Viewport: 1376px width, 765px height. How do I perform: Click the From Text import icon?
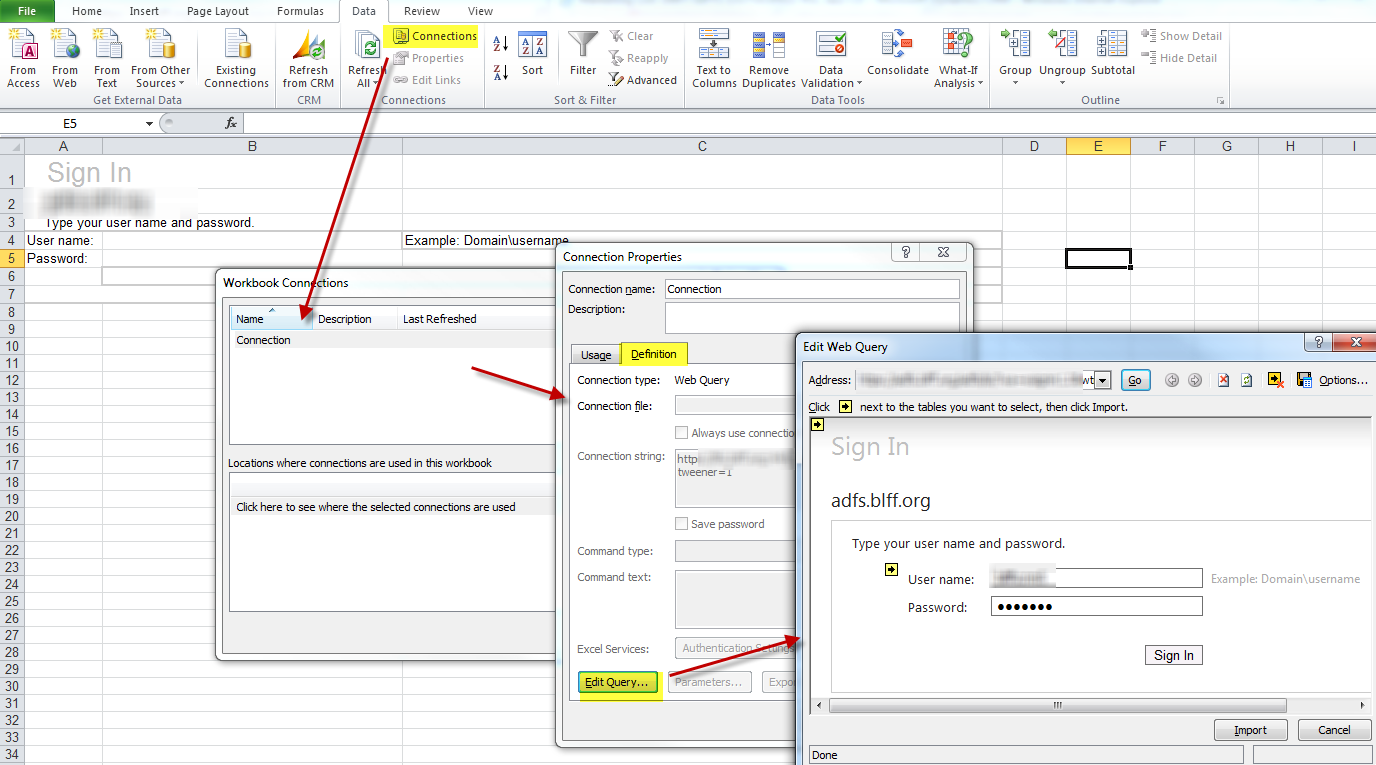click(107, 58)
